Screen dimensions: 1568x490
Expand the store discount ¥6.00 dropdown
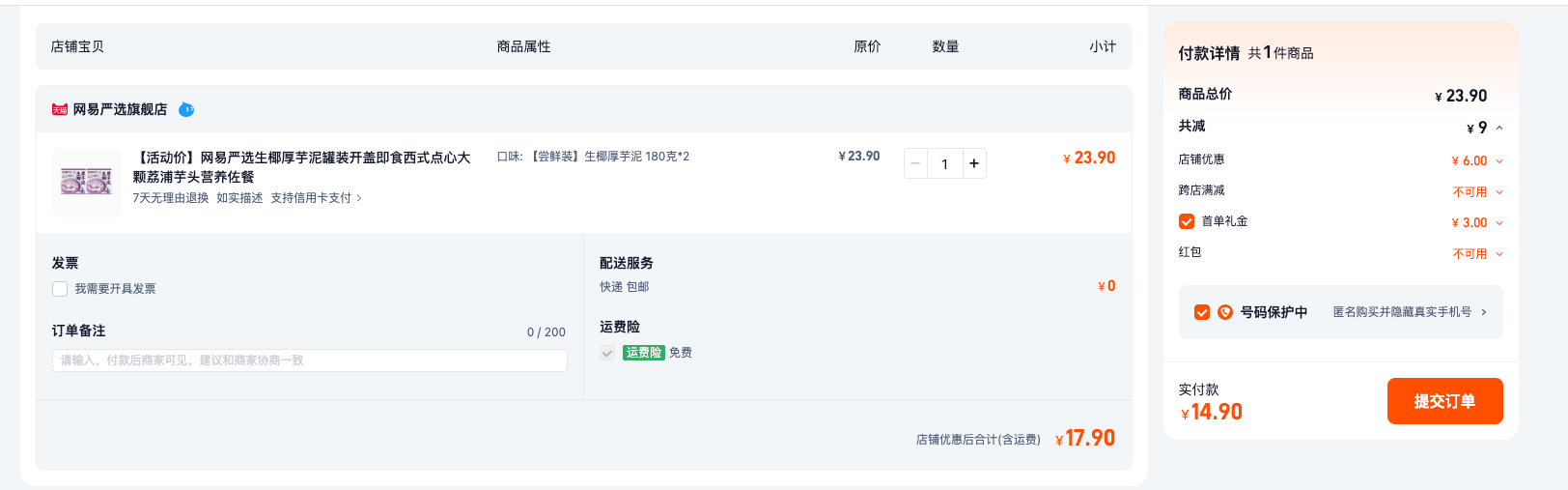[1499, 161]
